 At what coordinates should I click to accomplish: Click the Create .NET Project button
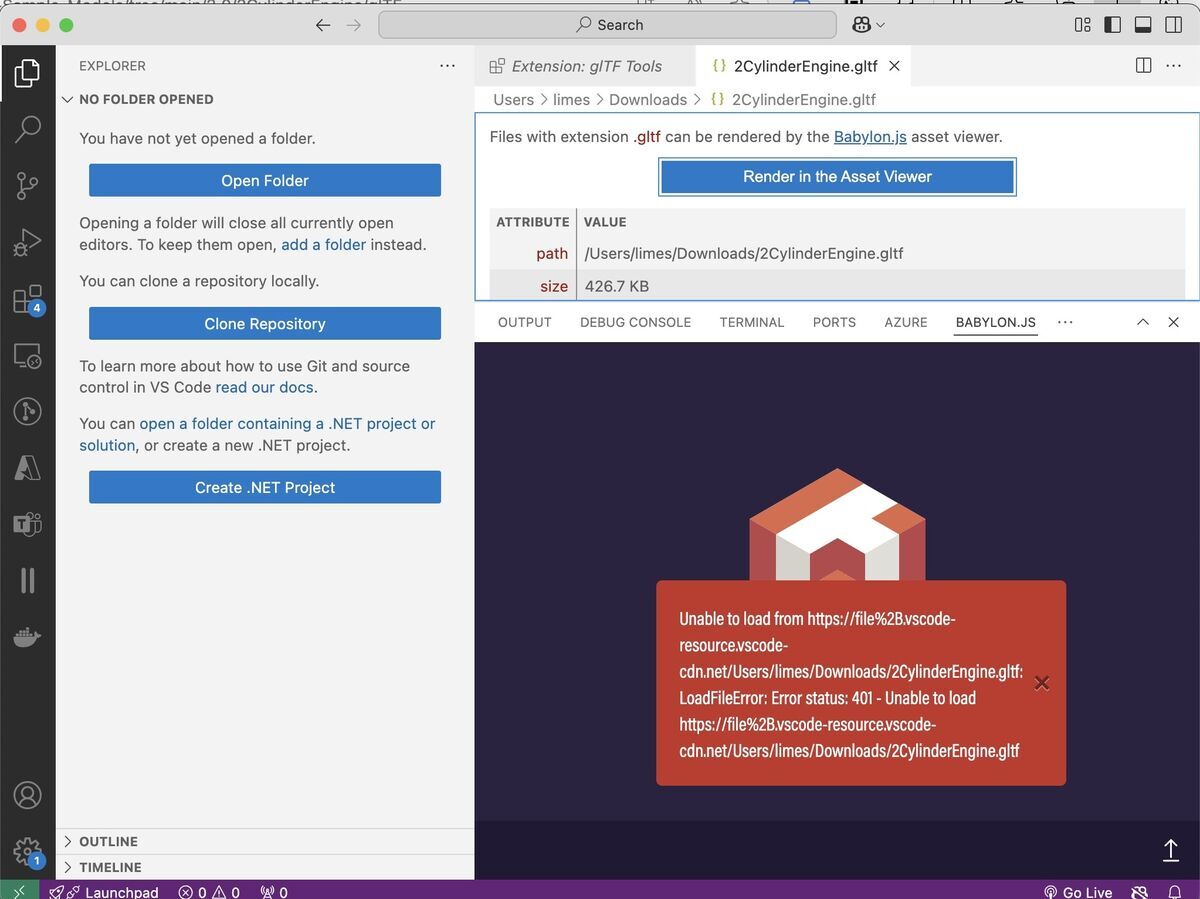(265, 487)
